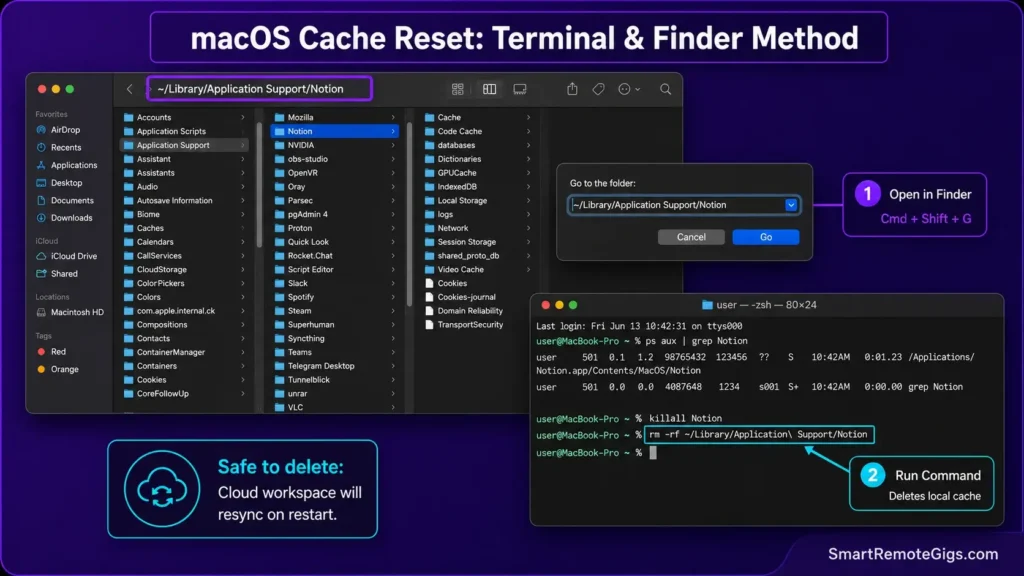Open Documents in the sidebar

65,200
